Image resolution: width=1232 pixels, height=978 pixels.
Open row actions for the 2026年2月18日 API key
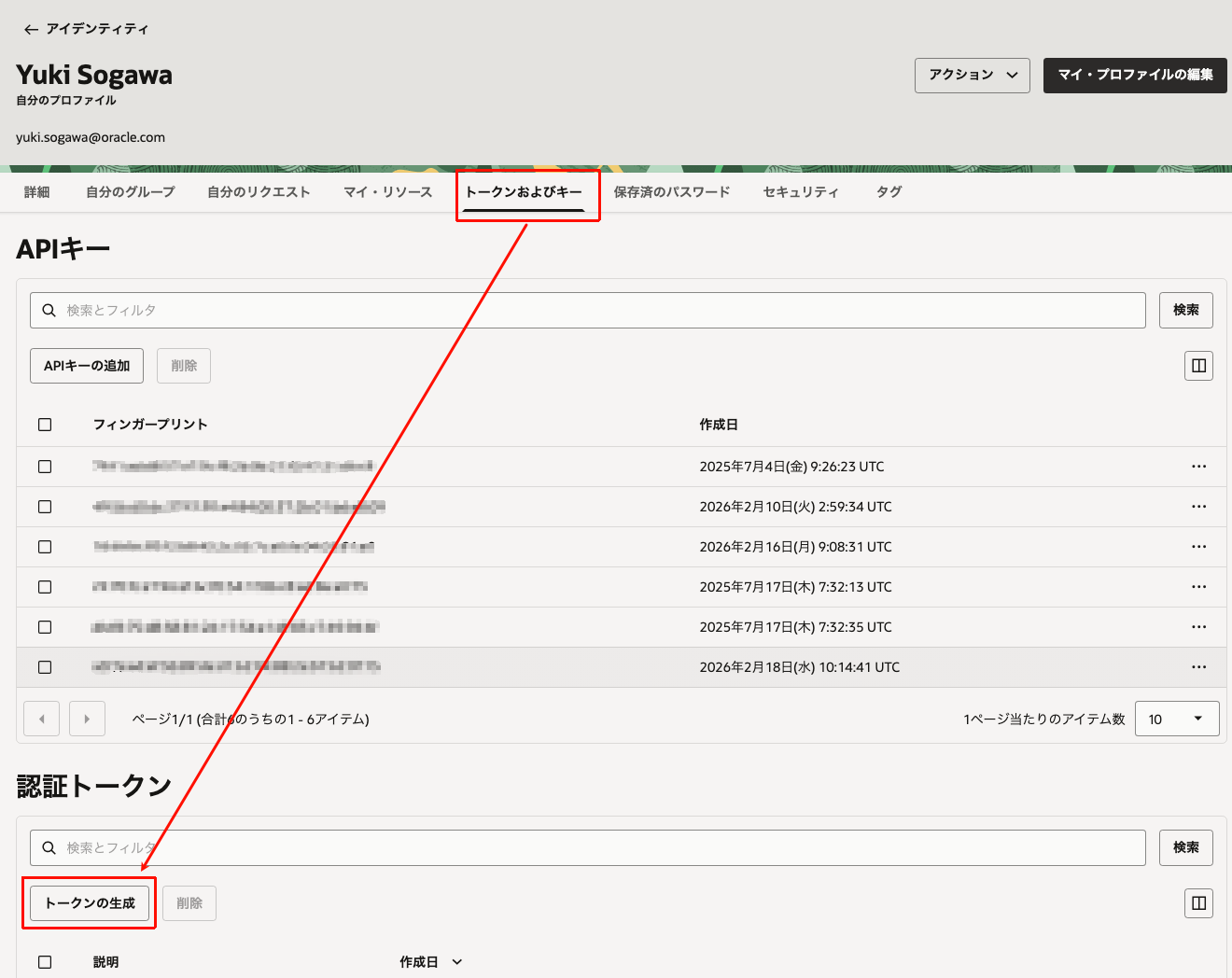point(1198,667)
